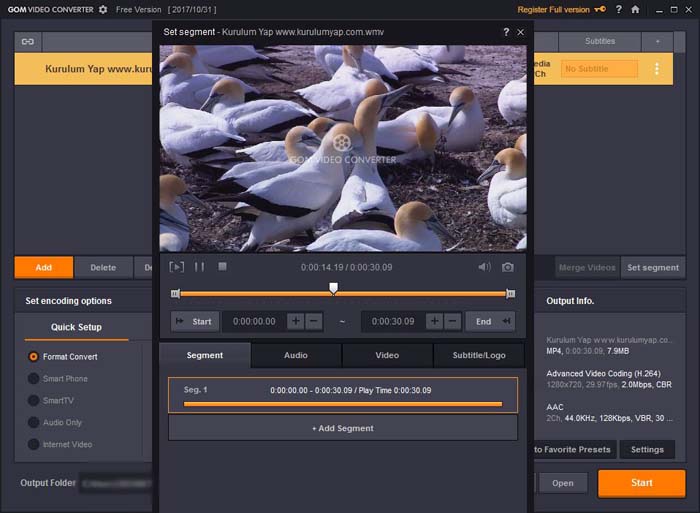Screen dimensions: 700x513
Task: Go to the home icon in title bar
Action: click(x=635, y=9)
